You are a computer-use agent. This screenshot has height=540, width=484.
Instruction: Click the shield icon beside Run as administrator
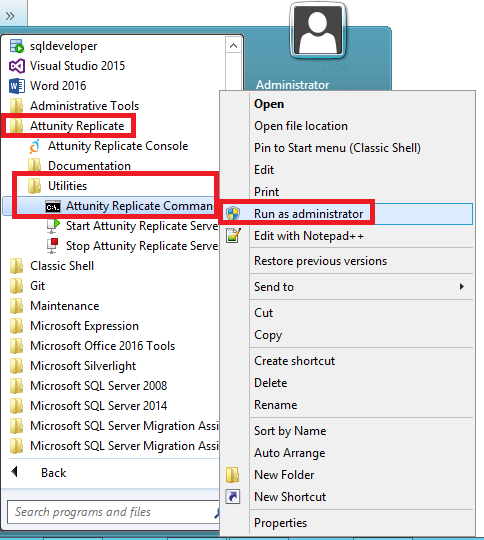click(233, 214)
